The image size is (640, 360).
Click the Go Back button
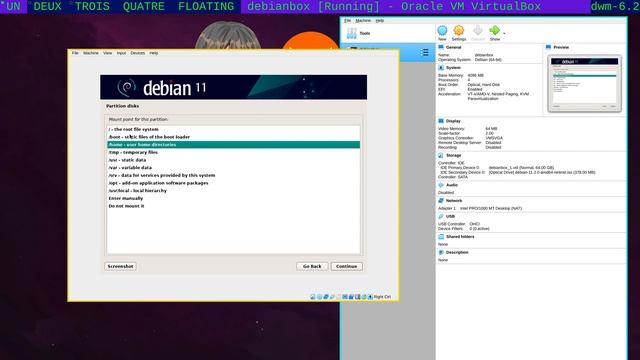[x=312, y=266]
